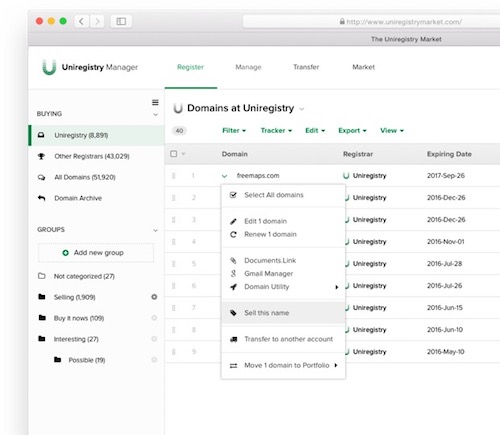Screen dimensions: 500x435
Task: Open Move 1 domain to Portfolio submenu
Action: 283,365
